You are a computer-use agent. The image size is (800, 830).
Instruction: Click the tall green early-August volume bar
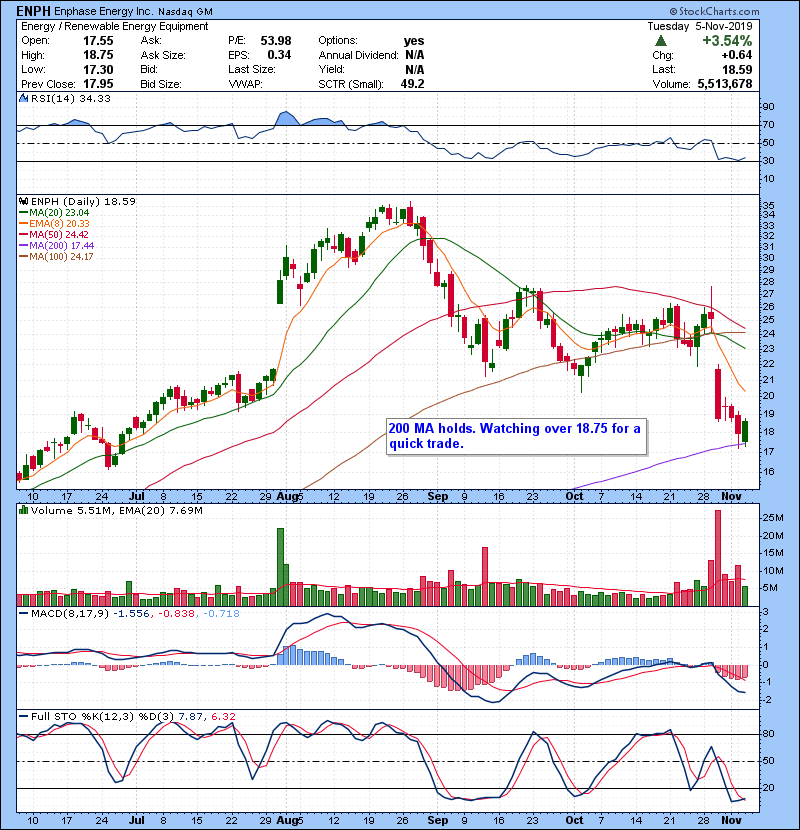tap(281, 567)
